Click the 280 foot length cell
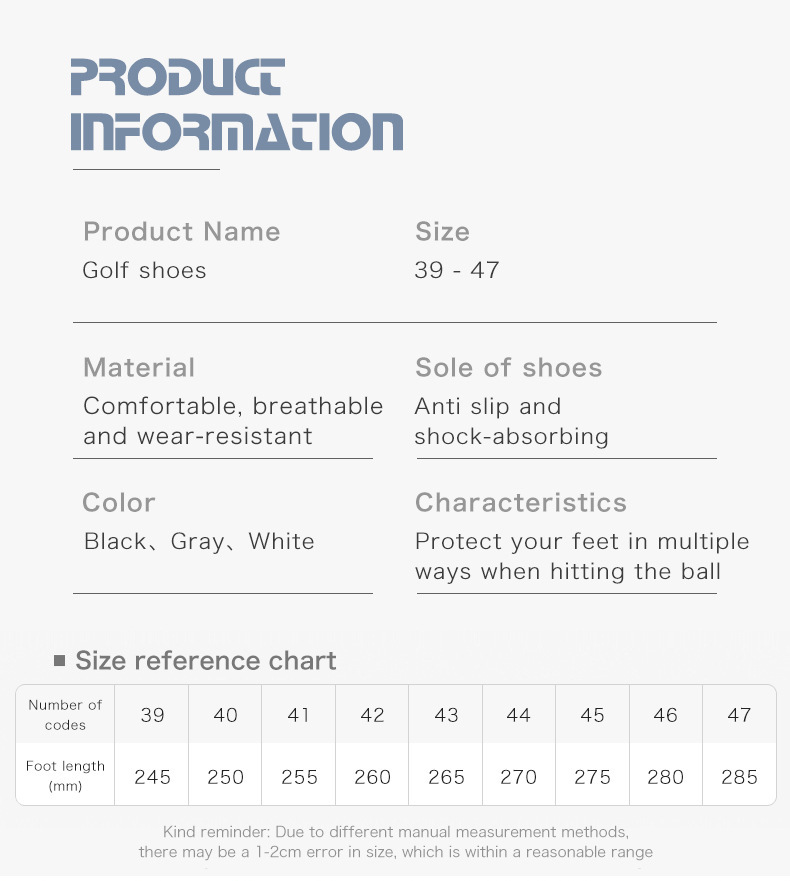790x881 pixels. point(665,777)
